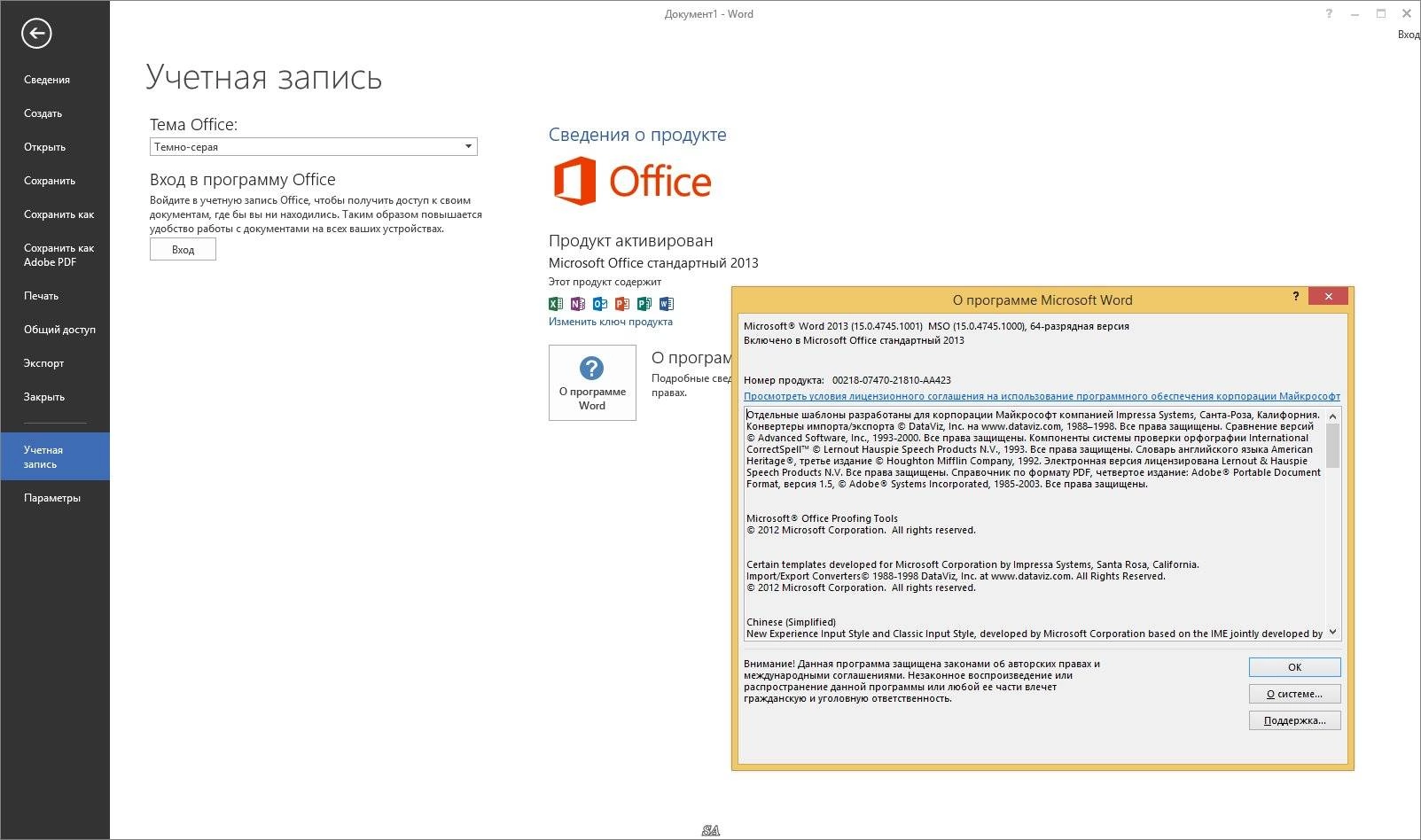
Task: Click the Office logo under product information
Action: pyautogui.click(x=633, y=181)
